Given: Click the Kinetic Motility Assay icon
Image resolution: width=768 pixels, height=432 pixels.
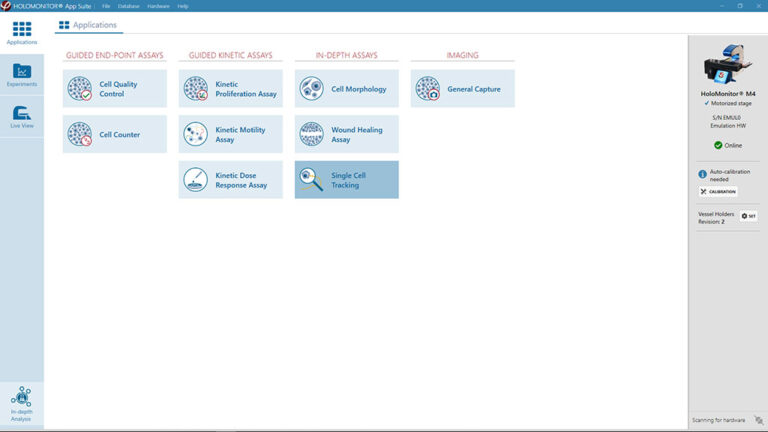Looking at the screenshot, I should point(195,134).
